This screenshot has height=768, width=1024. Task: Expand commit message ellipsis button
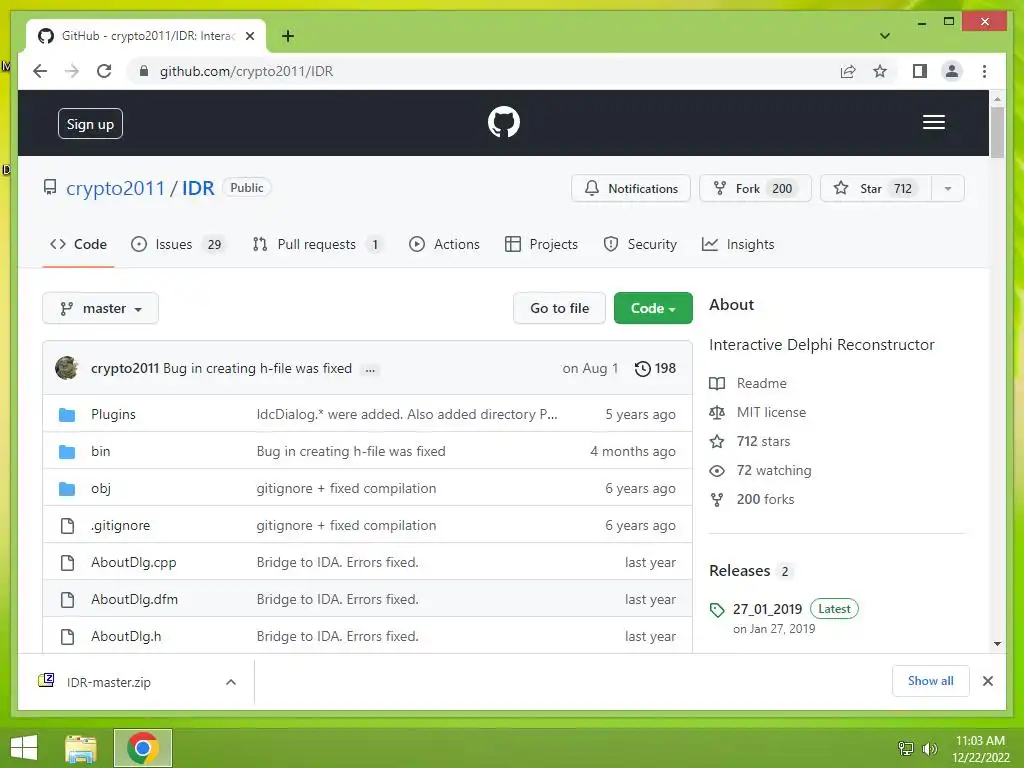coord(370,369)
